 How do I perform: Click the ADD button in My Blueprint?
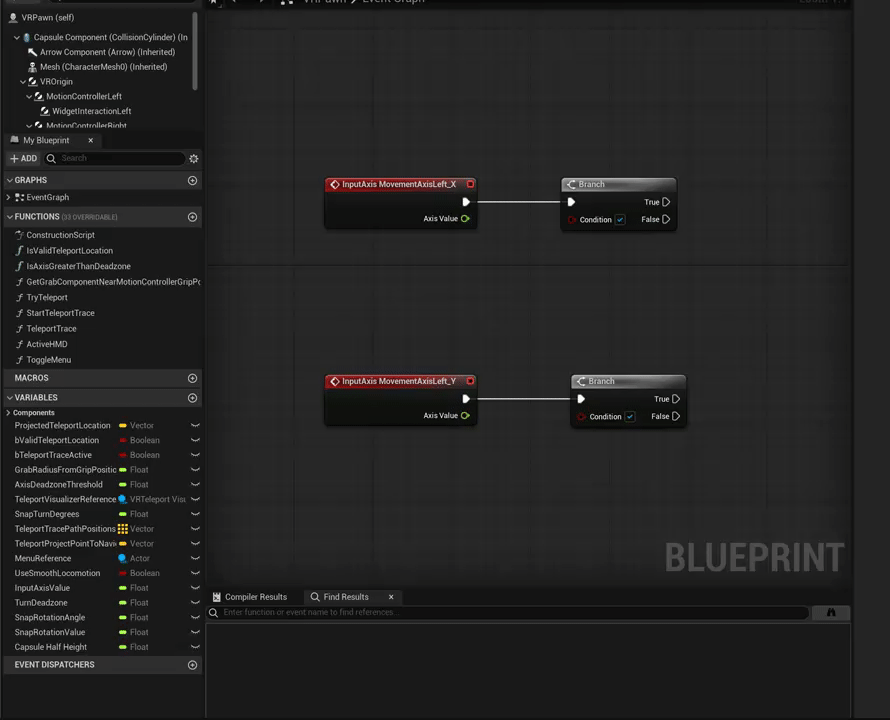[23, 158]
